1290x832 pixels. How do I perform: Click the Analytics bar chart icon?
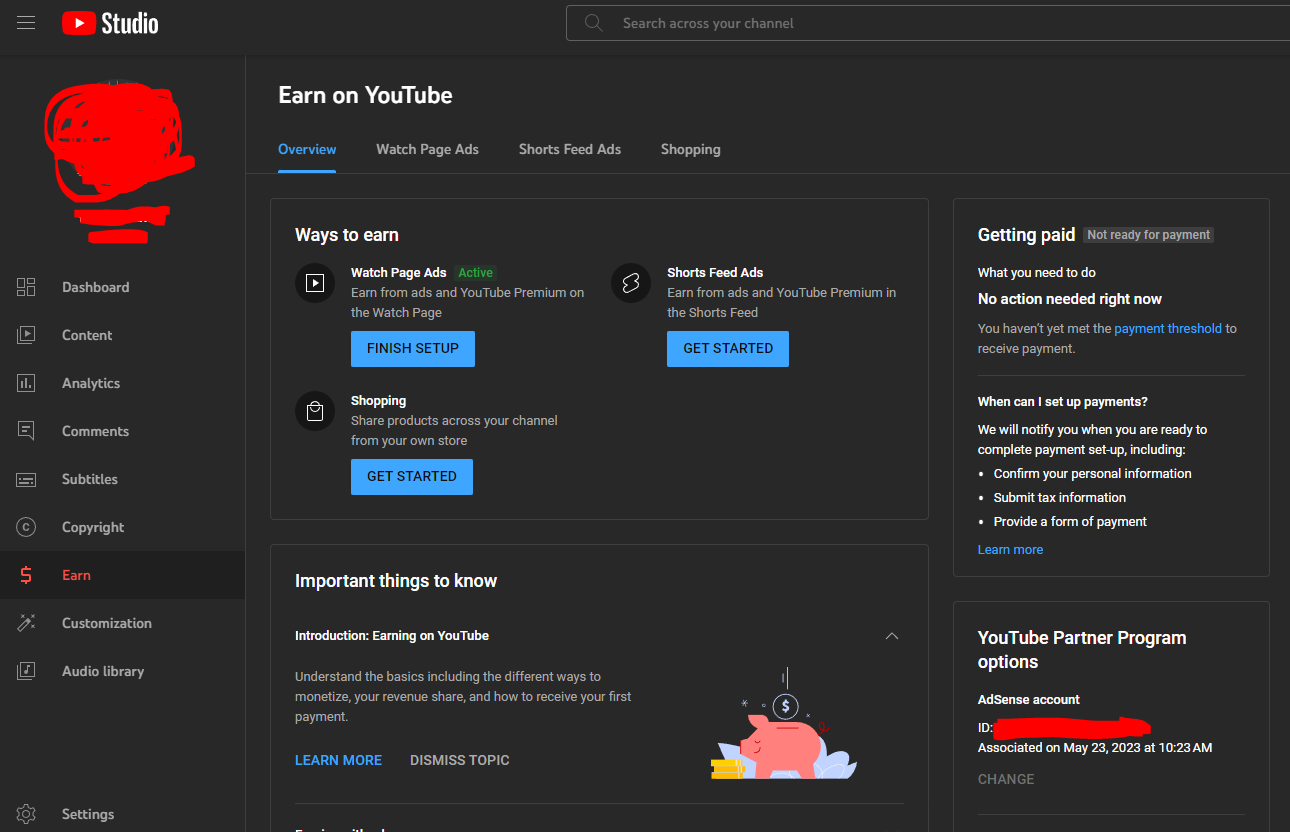pos(26,383)
